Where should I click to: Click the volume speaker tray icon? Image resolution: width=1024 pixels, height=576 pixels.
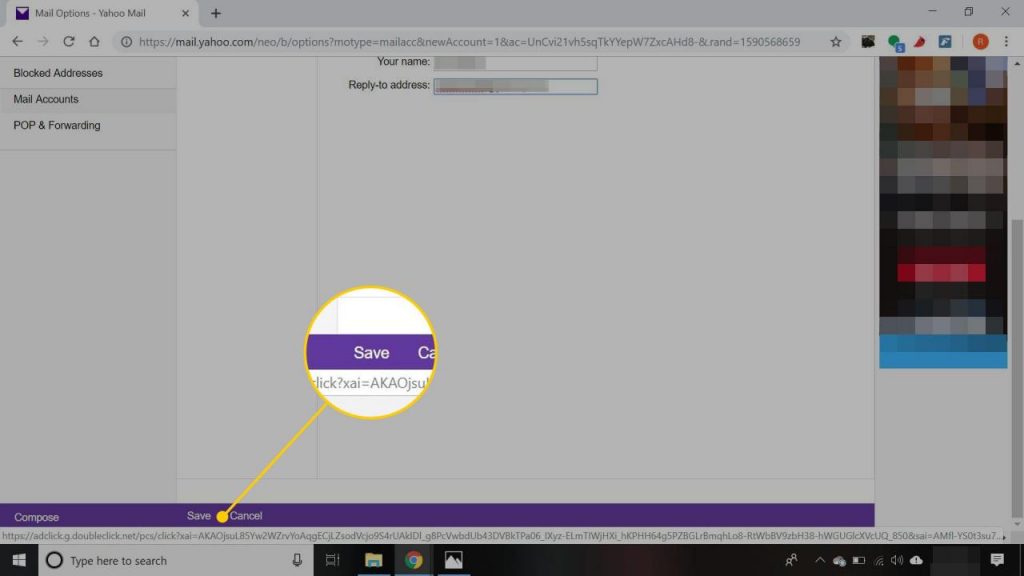click(897, 560)
